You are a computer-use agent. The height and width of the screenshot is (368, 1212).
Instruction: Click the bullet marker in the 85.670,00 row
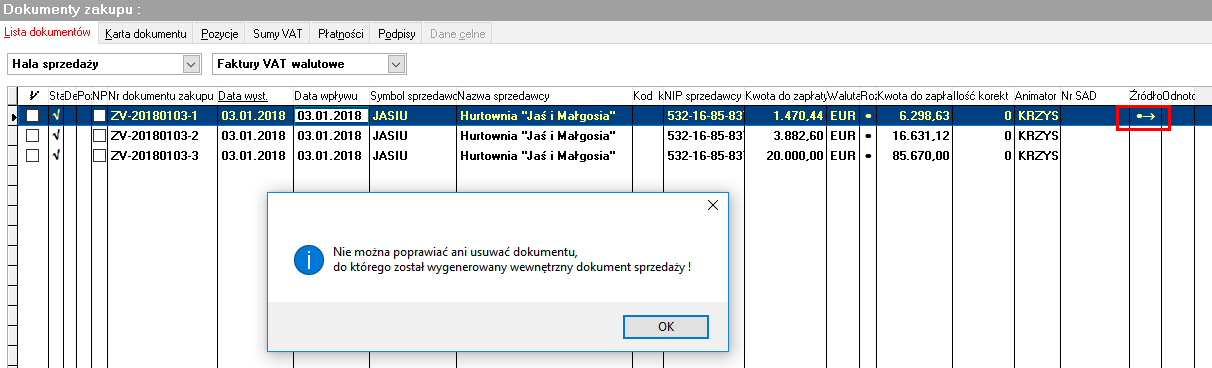point(867,156)
